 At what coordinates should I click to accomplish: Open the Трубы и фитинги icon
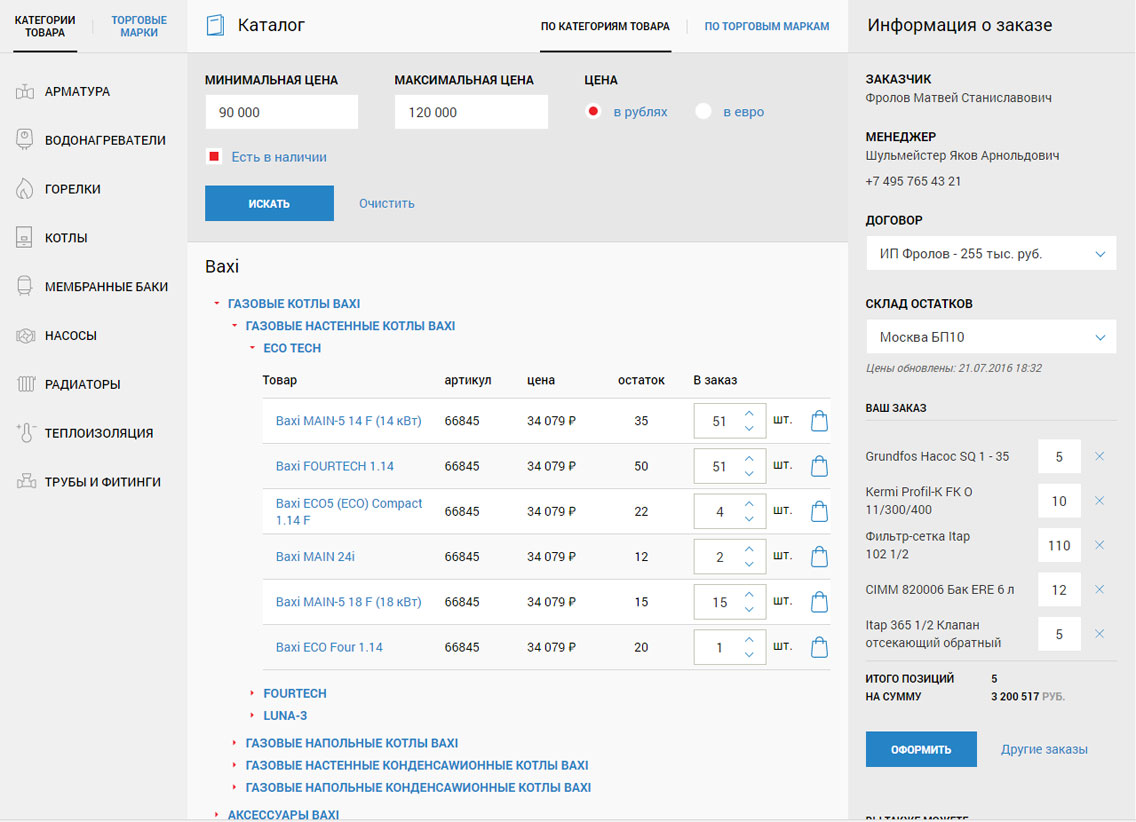tap(26, 482)
